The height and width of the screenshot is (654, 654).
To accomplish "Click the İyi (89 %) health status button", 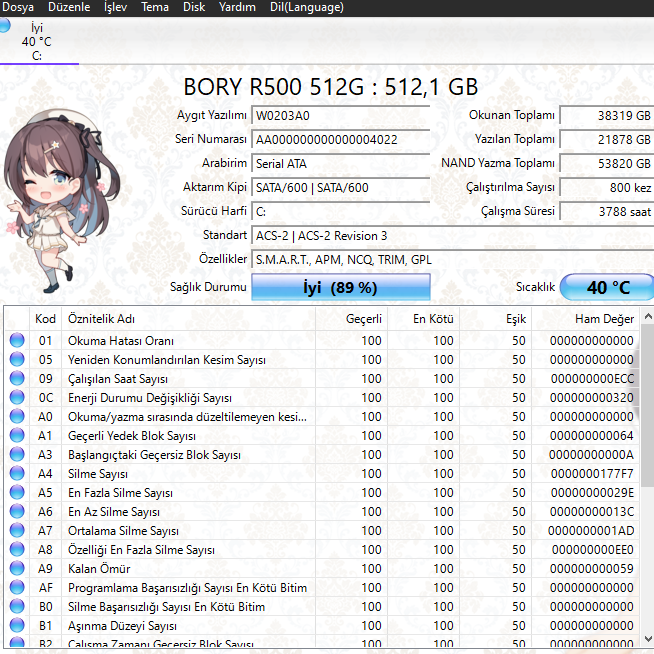I will 340,287.
